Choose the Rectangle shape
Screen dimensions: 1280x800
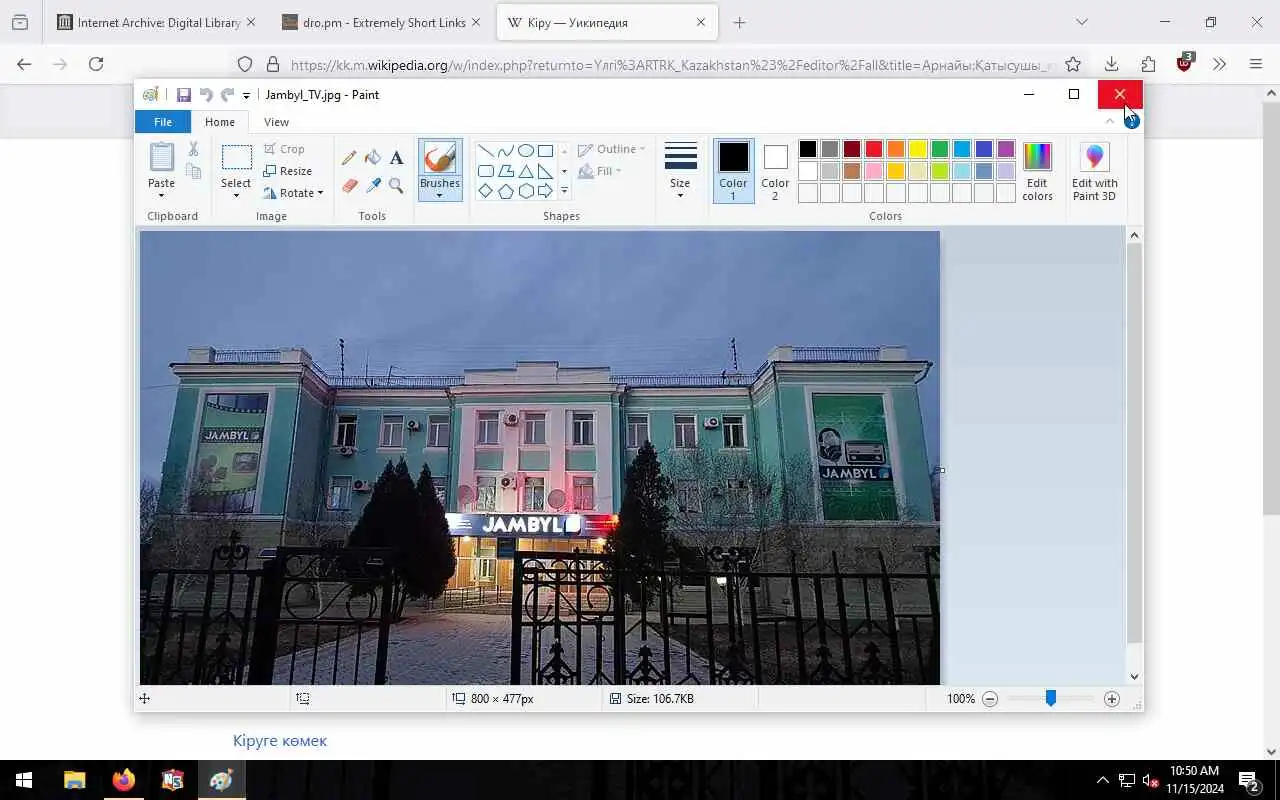click(x=545, y=151)
